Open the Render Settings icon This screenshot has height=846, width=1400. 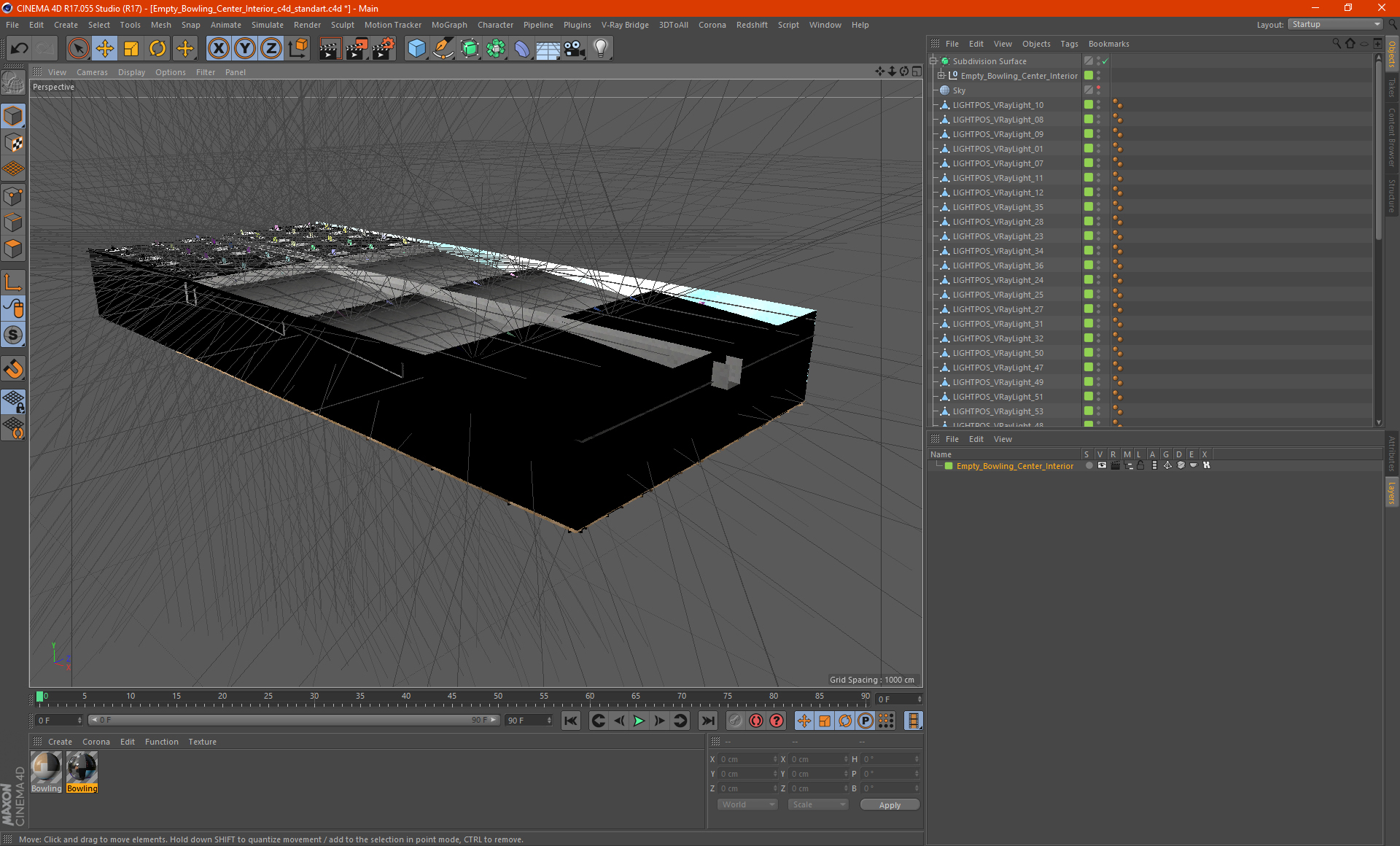[x=383, y=49]
